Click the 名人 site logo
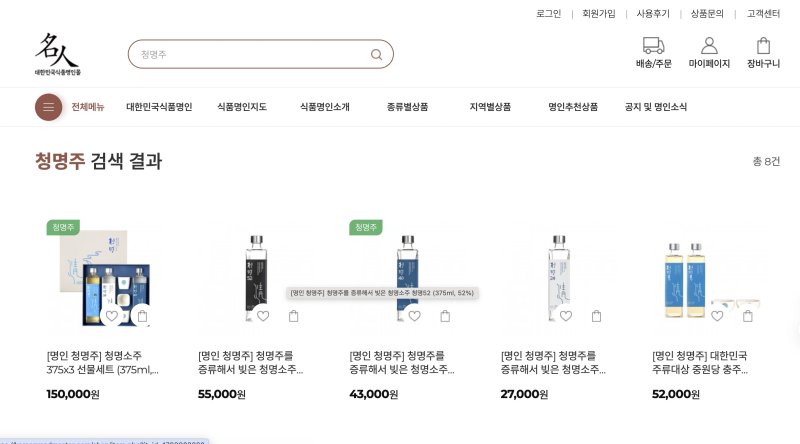This screenshot has height=444, width=800. pyautogui.click(x=57, y=54)
